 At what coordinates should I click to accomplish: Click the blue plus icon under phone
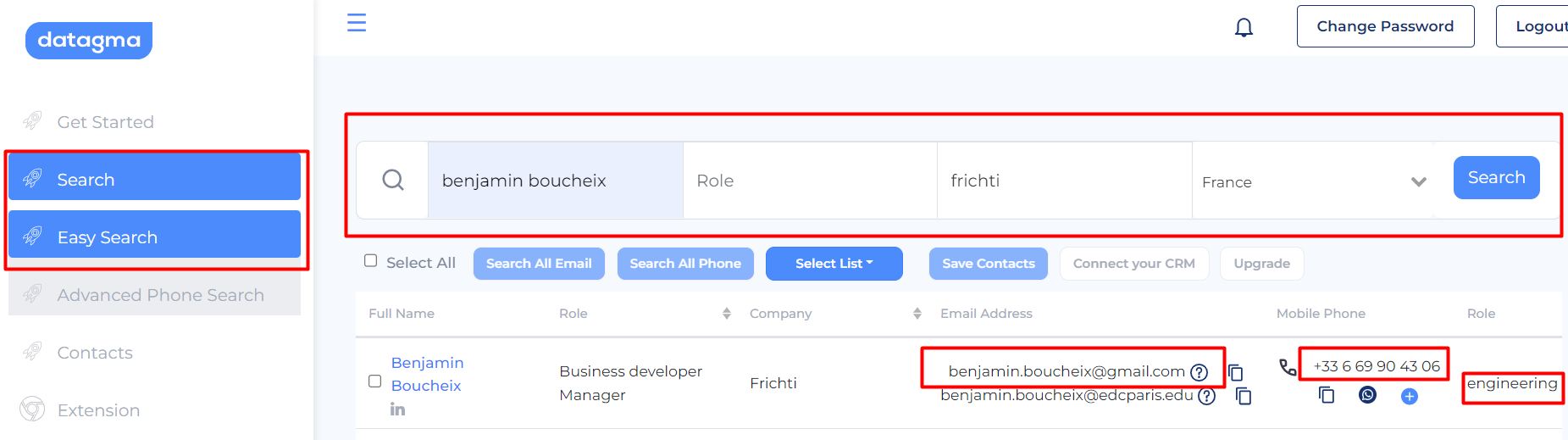point(1410,396)
